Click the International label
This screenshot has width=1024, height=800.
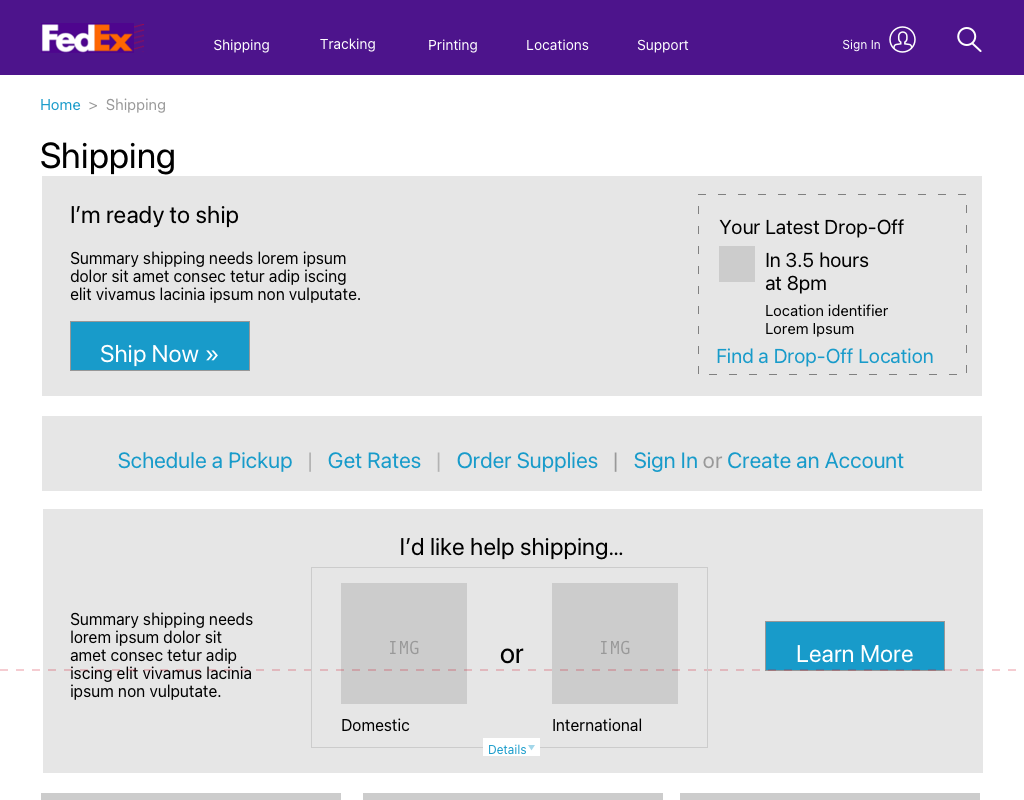597,725
